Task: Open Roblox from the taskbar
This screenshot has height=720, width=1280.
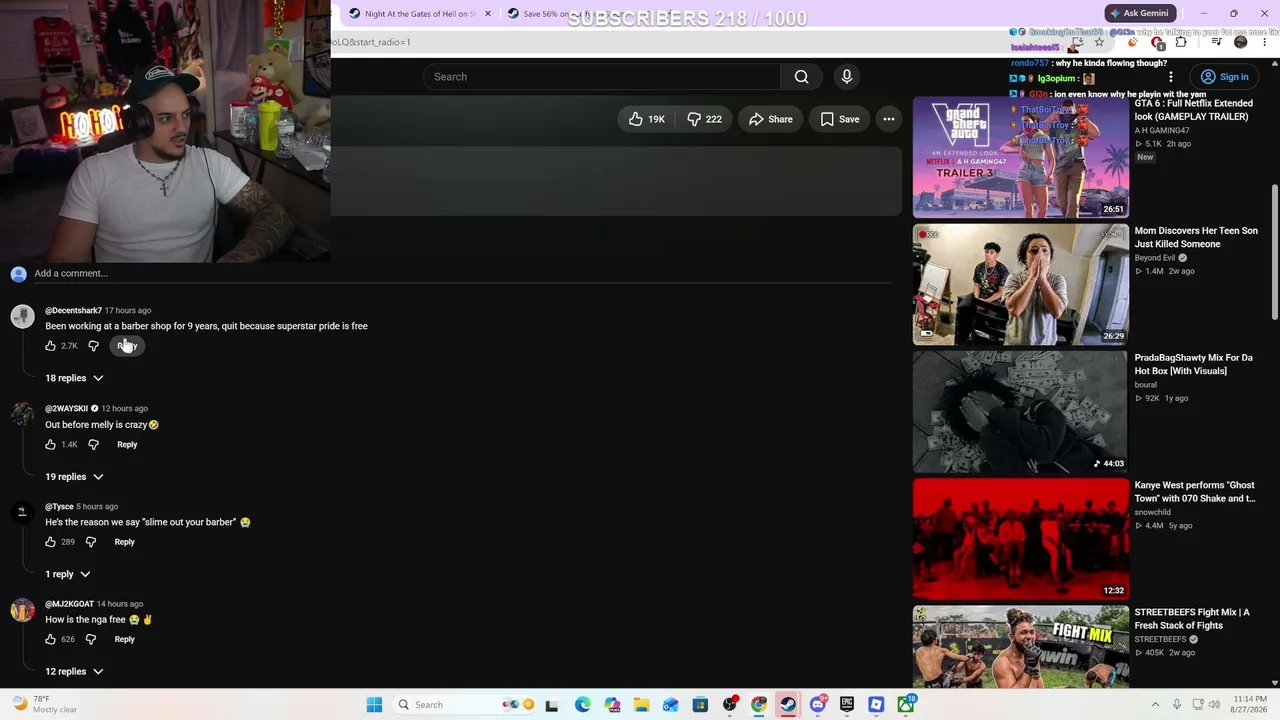Action: click(x=876, y=705)
